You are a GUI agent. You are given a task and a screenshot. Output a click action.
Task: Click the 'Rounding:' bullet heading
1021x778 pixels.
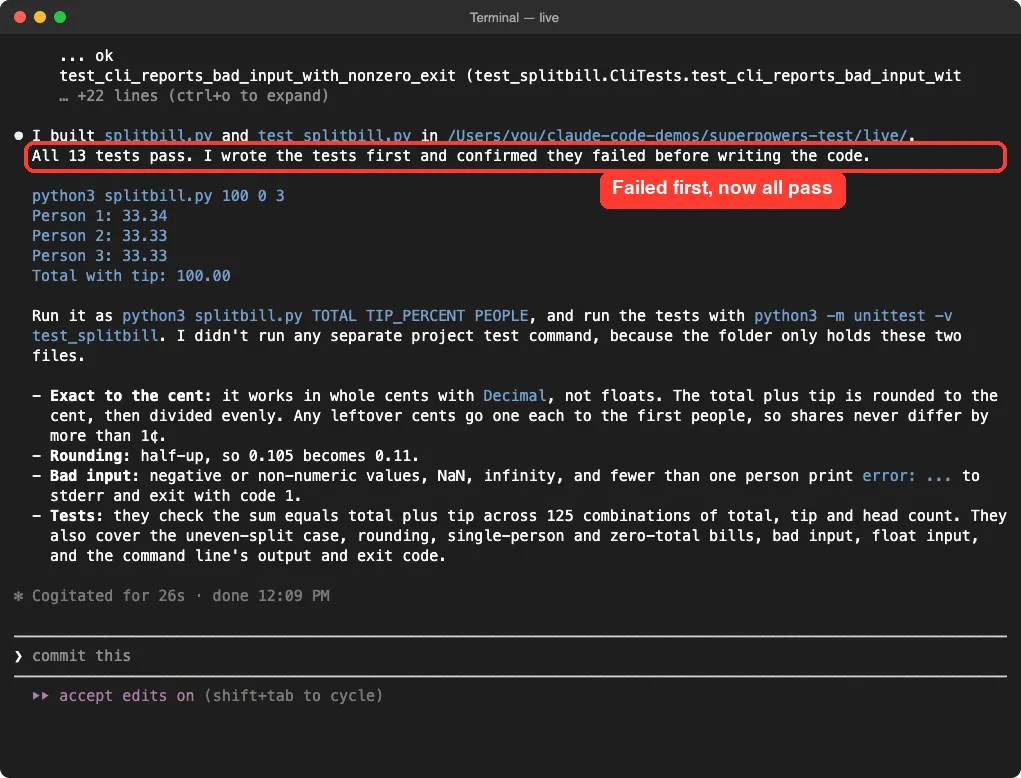91,456
